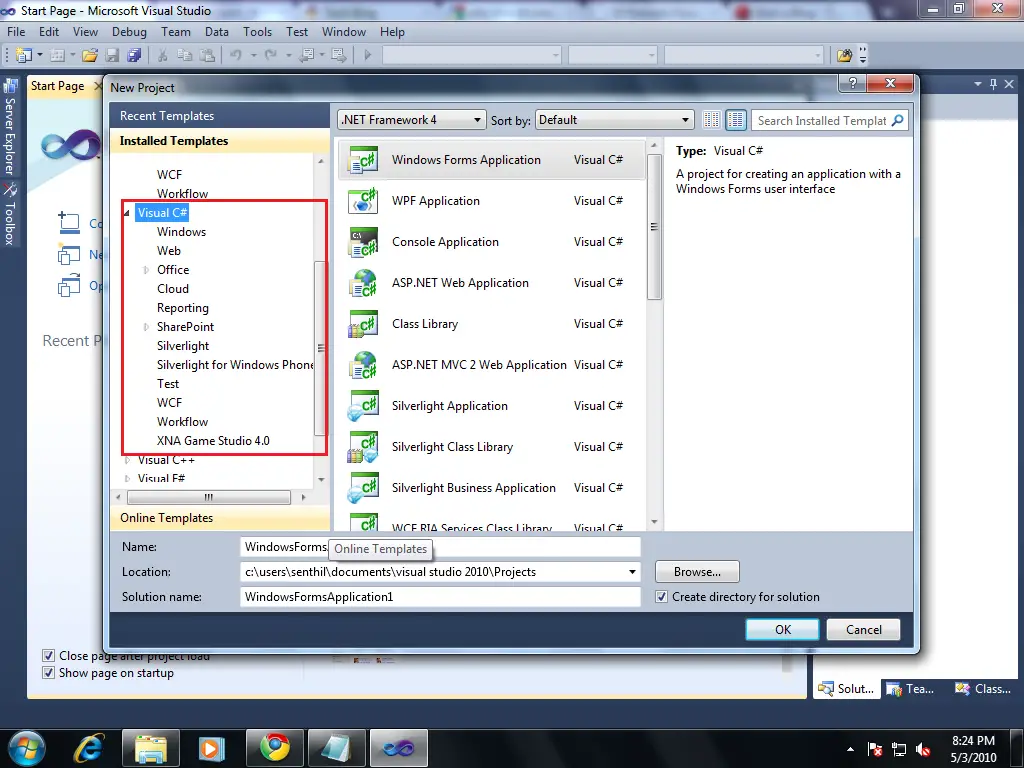Select the WPF Application template icon
The image size is (1024, 768).
click(362, 201)
